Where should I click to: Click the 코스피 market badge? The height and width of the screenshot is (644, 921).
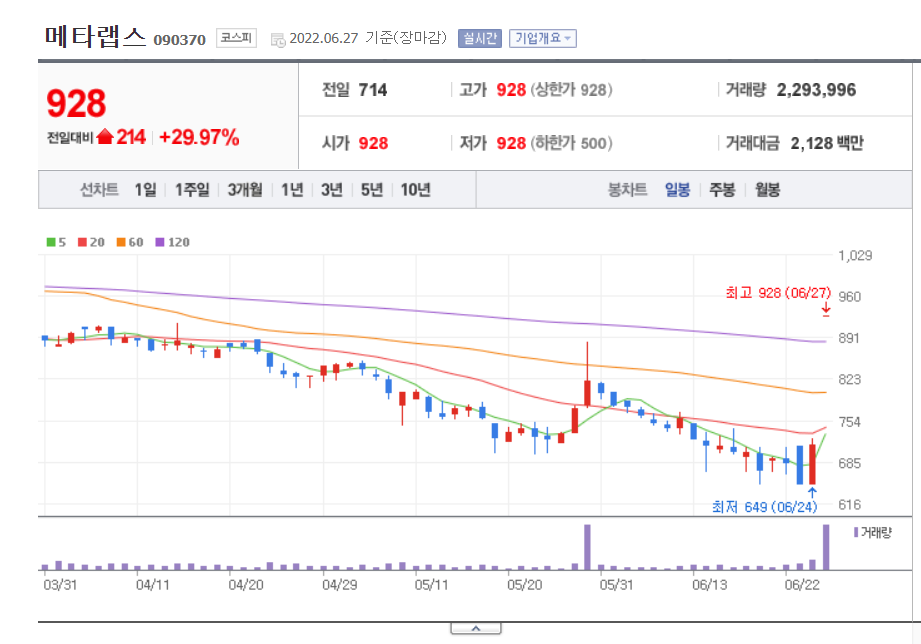[x=236, y=38]
